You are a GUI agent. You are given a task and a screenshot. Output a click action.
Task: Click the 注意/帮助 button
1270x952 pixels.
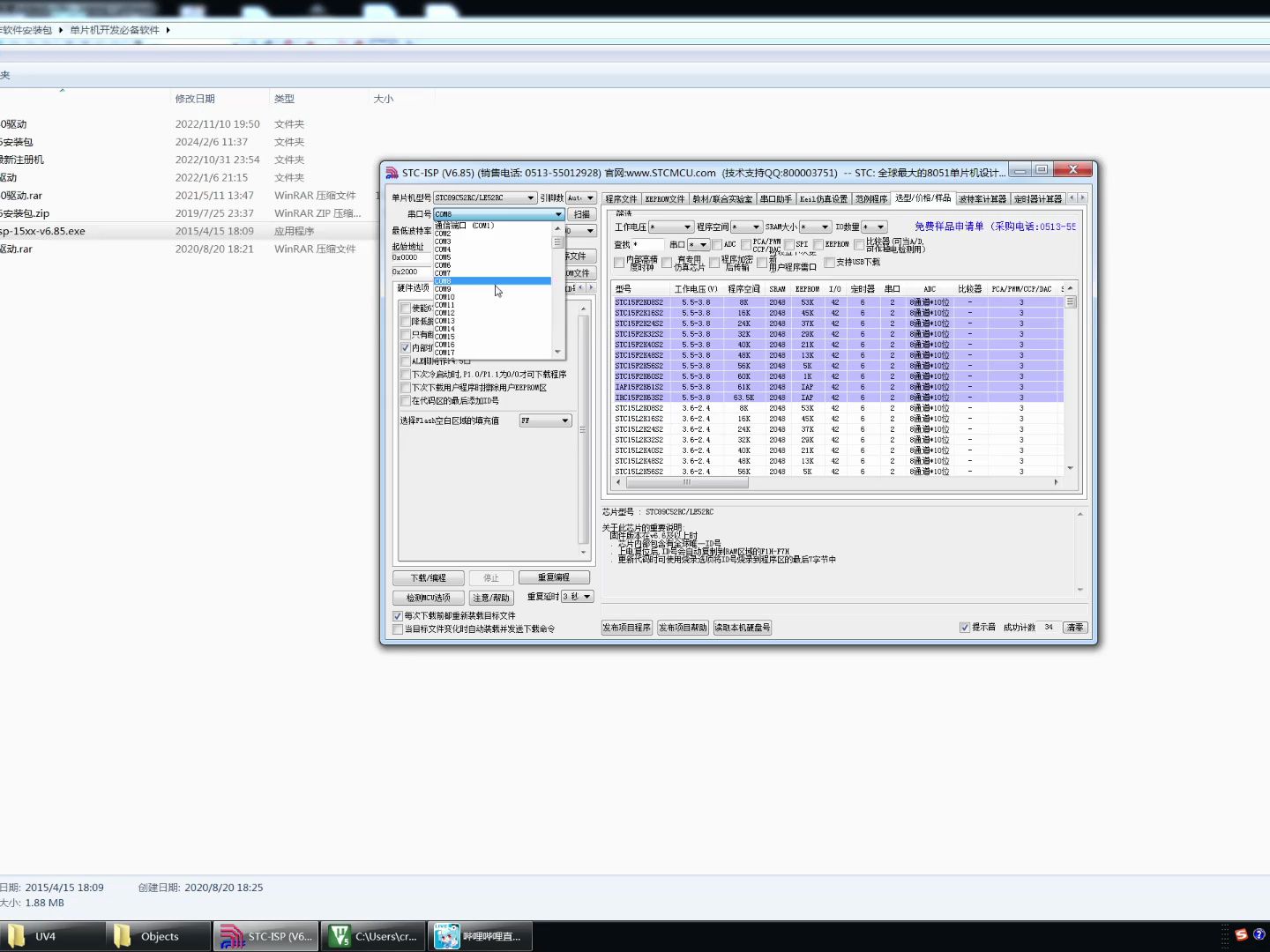[491, 598]
